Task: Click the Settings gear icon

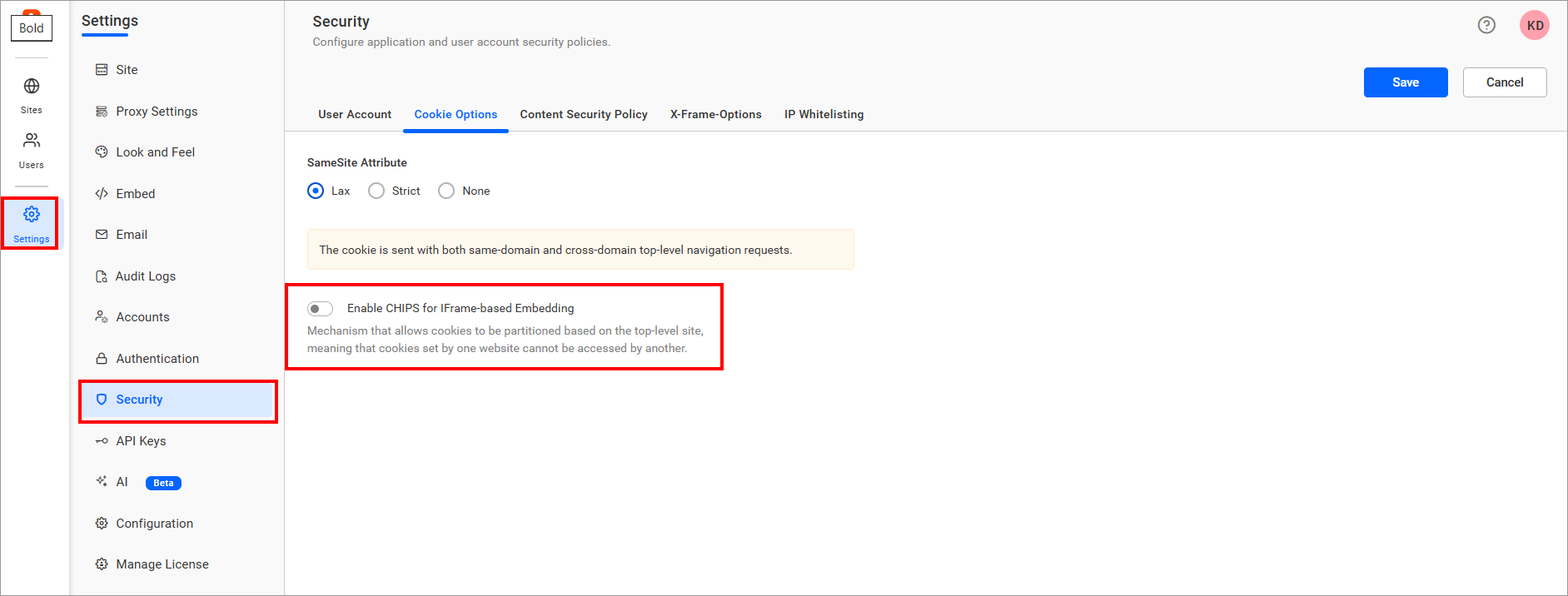Action: click(x=32, y=215)
